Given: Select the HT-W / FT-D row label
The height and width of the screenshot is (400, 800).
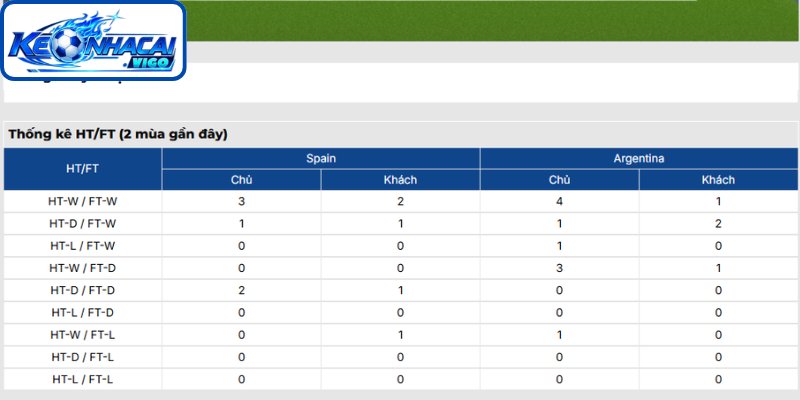Looking at the screenshot, I should click(x=83, y=268).
